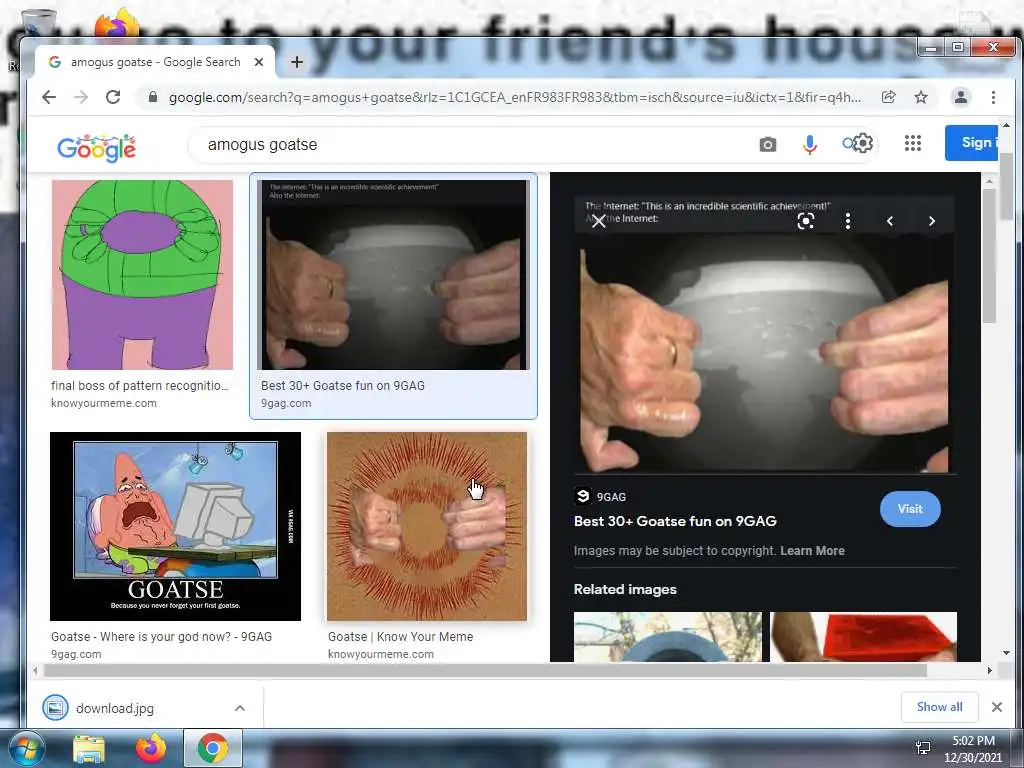1024x768 pixels.
Task: Open Patrick GOATSE poster thumbnail
Action: coord(176,526)
